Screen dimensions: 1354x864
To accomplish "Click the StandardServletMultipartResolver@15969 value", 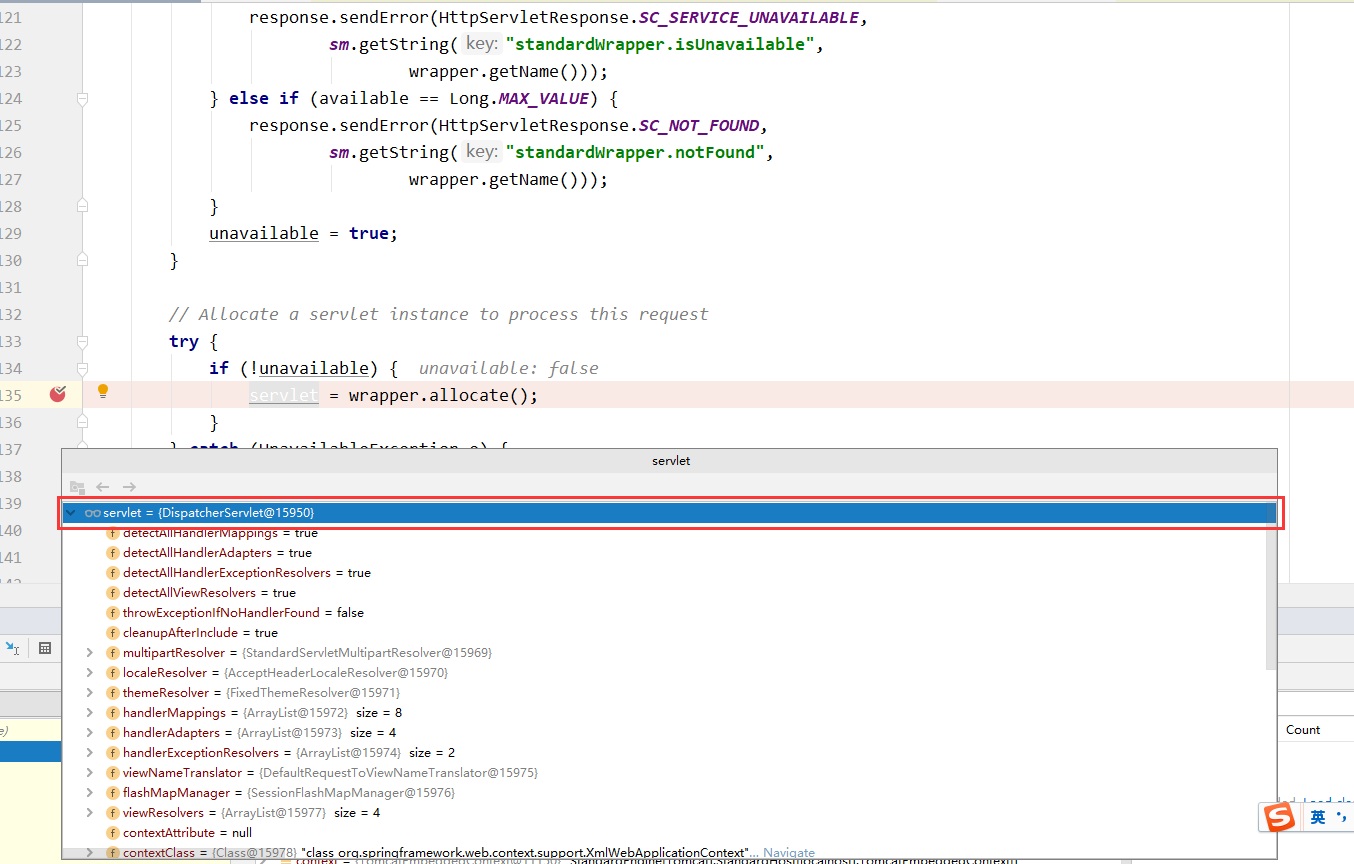I will [367, 653].
